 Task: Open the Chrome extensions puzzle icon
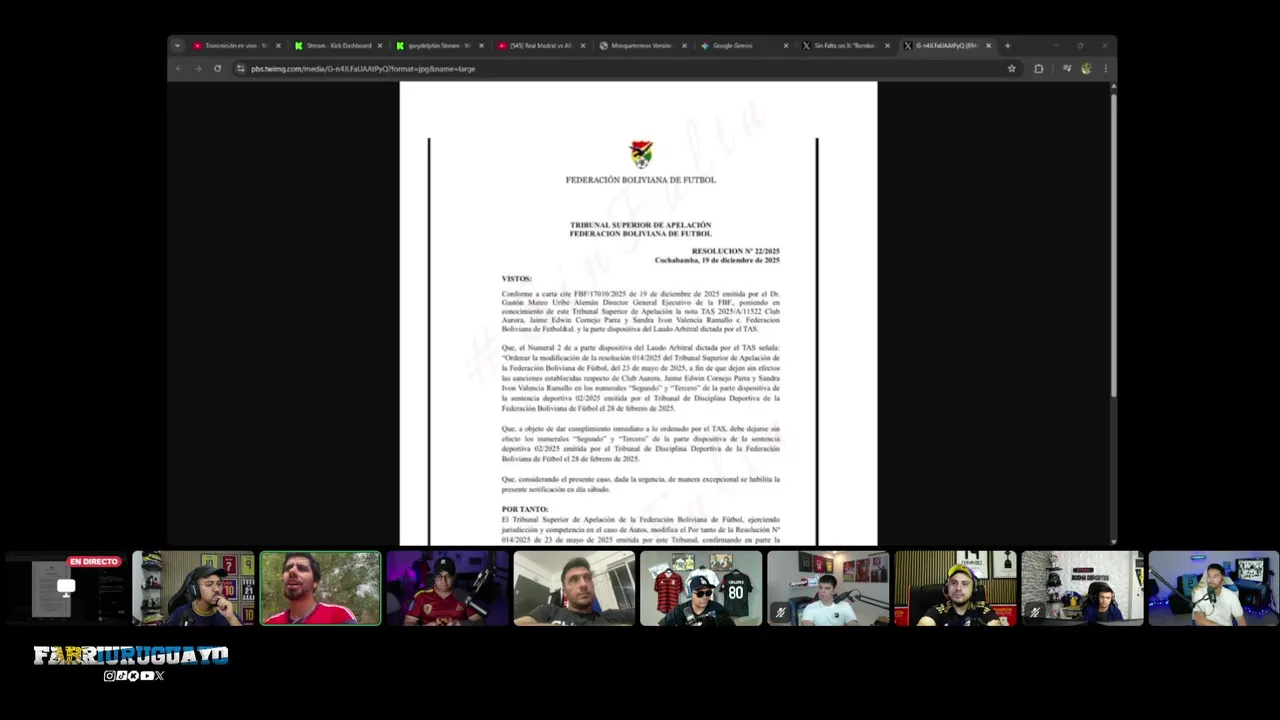[1038, 68]
